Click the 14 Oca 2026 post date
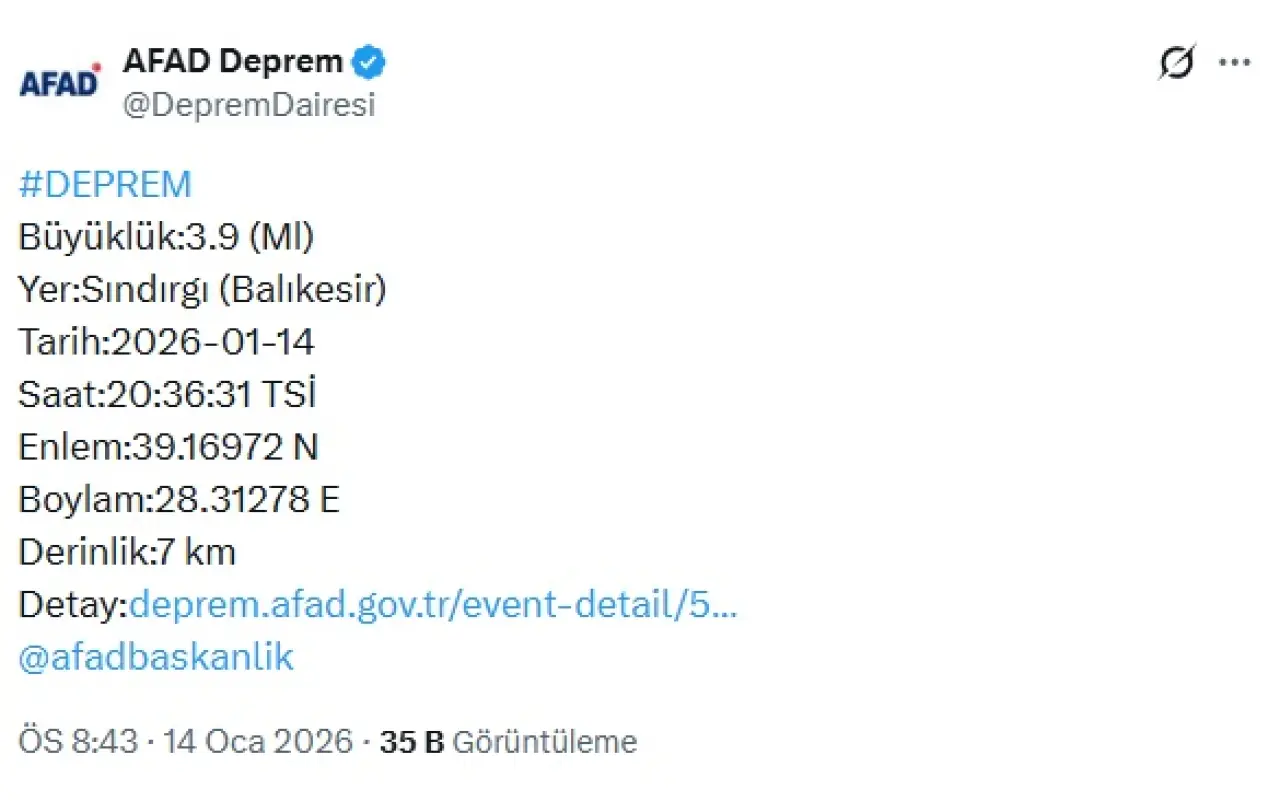This screenshot has width=1280, height=801. pos(258,742)
